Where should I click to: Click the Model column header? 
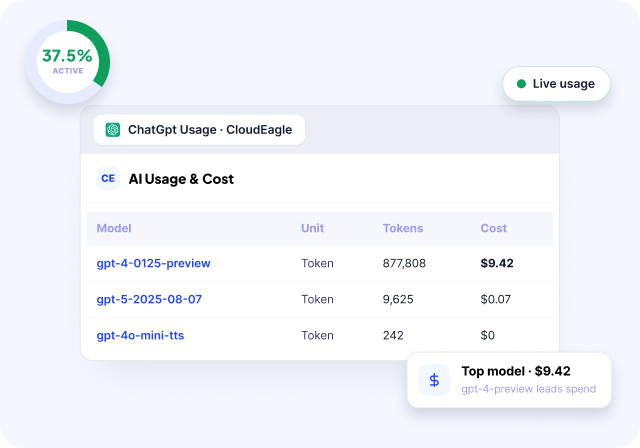[114, 228]
